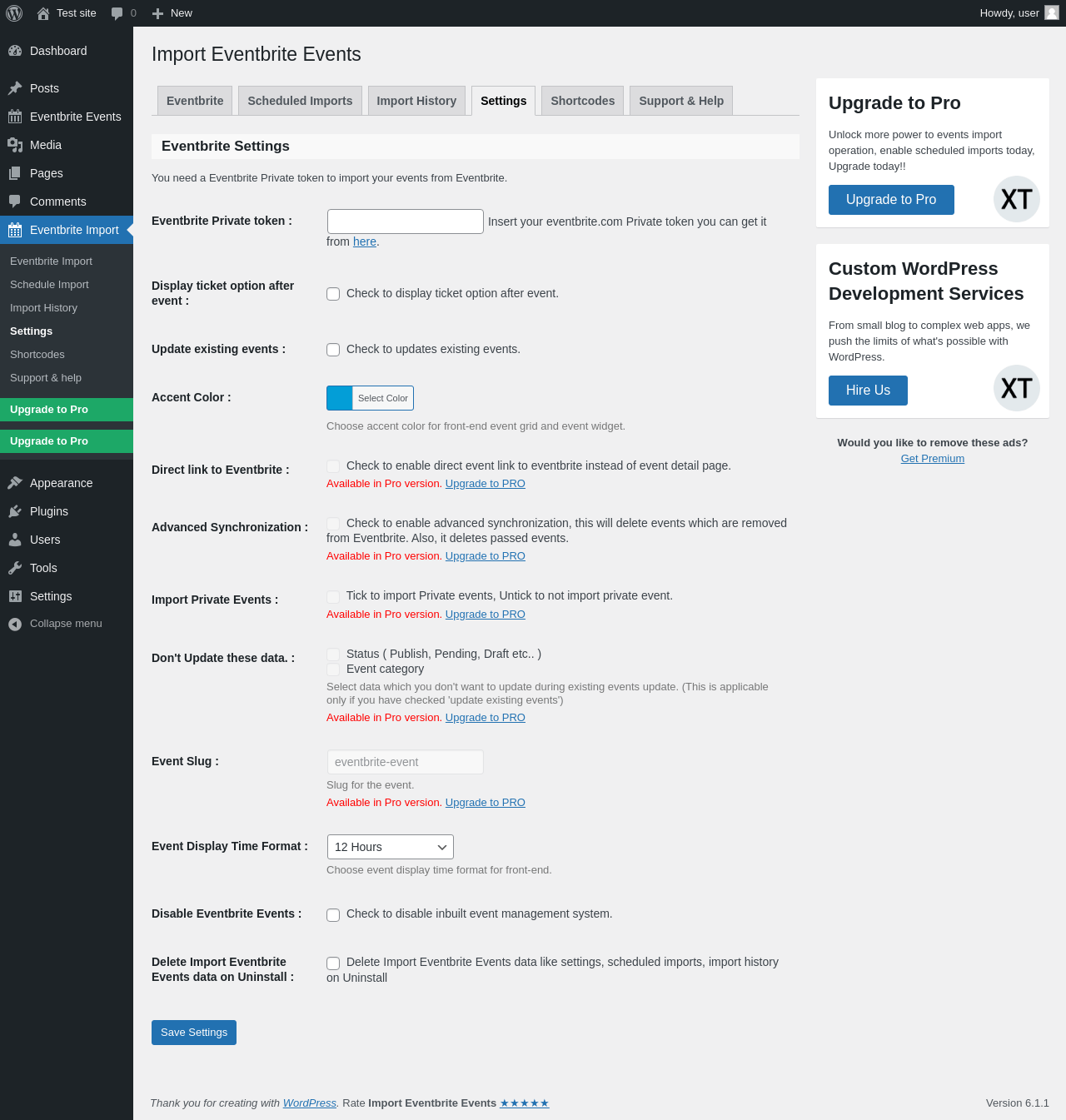
Task: Click the blue accent color swatch
Action: coord(340,398)
